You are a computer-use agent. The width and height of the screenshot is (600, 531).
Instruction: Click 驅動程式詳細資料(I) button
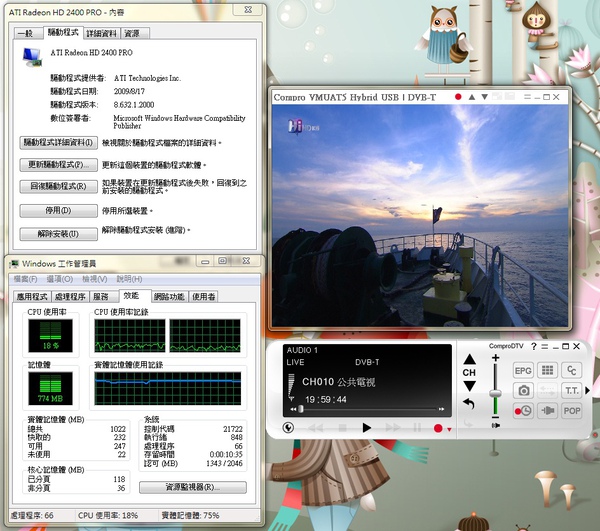59,143
